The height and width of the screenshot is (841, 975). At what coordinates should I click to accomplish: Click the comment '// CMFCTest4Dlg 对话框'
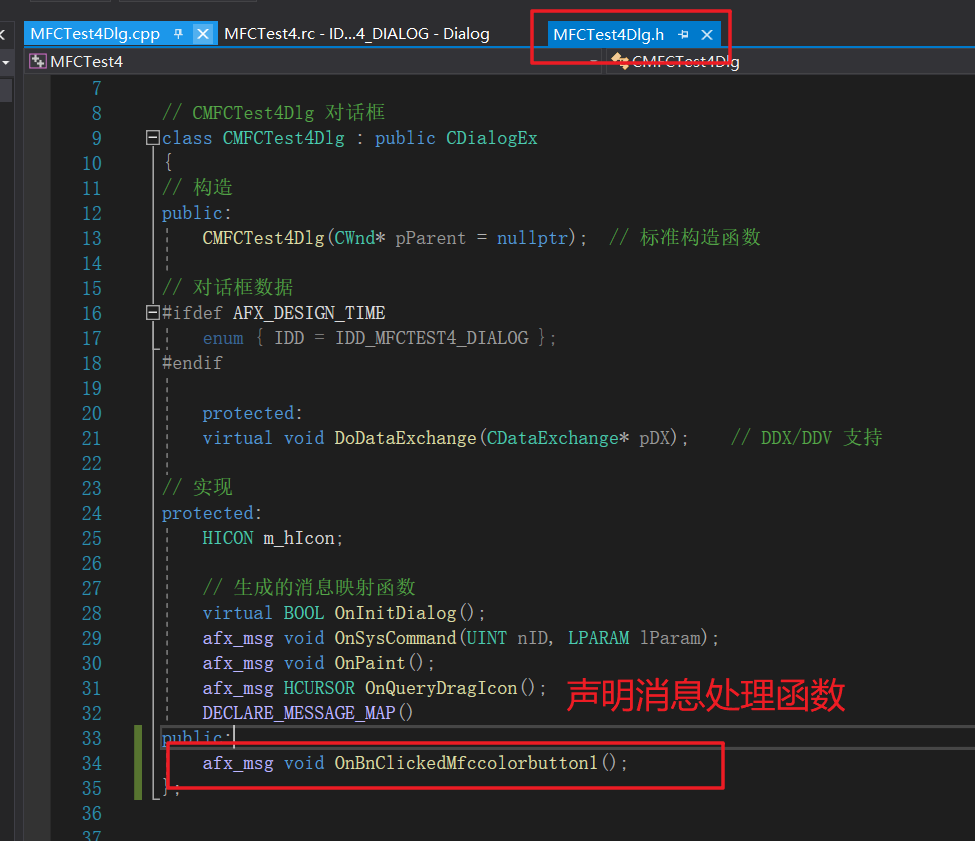tap(273, 113)
